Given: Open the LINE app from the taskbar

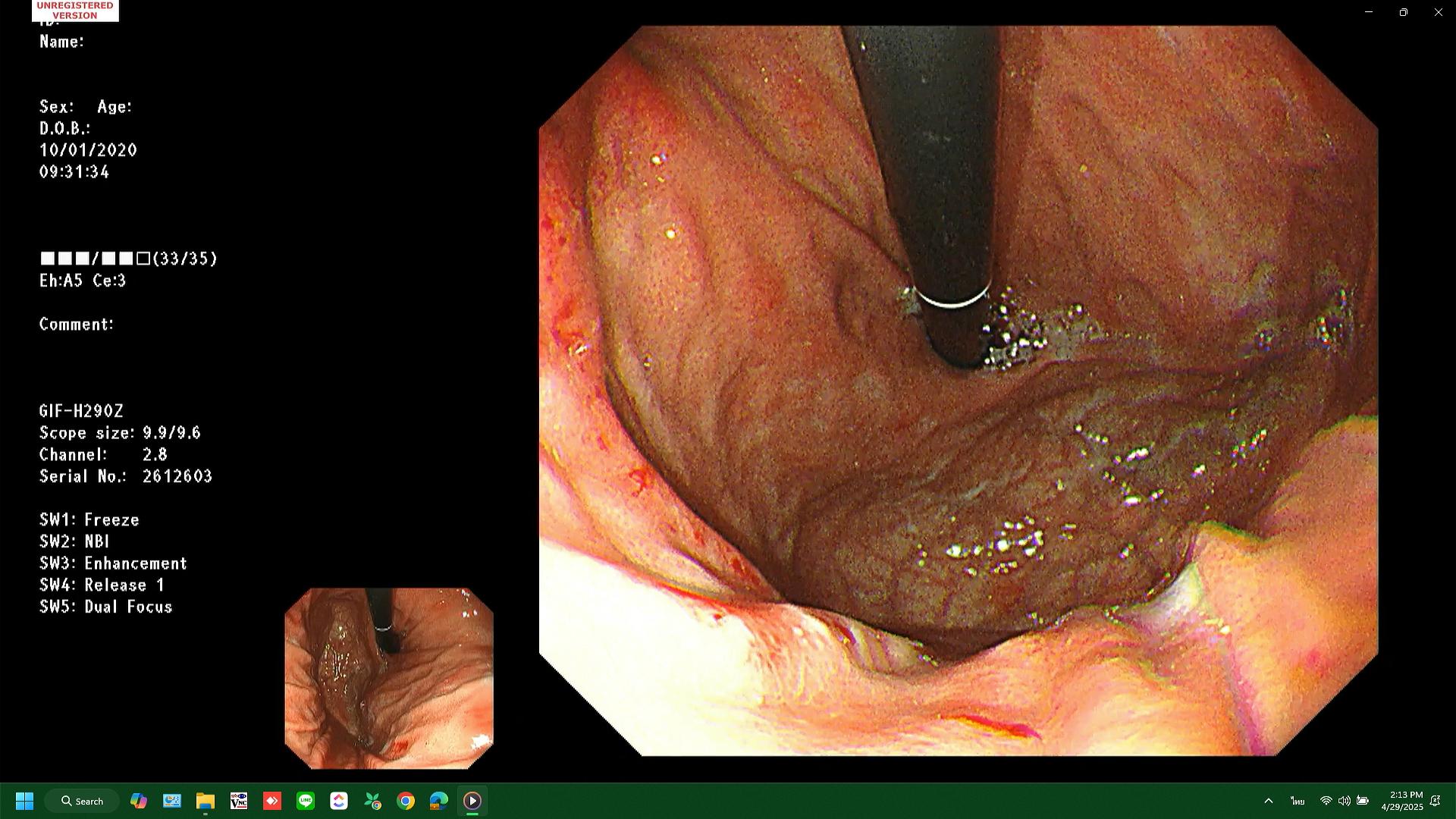Looking at the screenshot, I should (x=306, y=801).
